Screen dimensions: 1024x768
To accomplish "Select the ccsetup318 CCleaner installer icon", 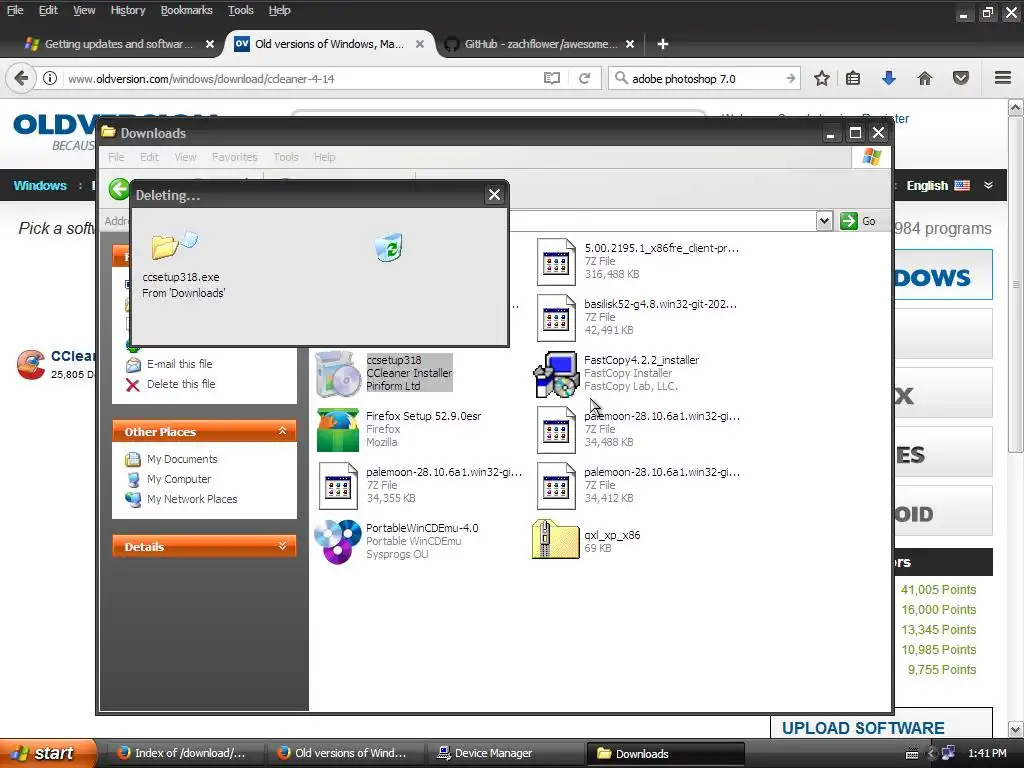I will [338, 374].
